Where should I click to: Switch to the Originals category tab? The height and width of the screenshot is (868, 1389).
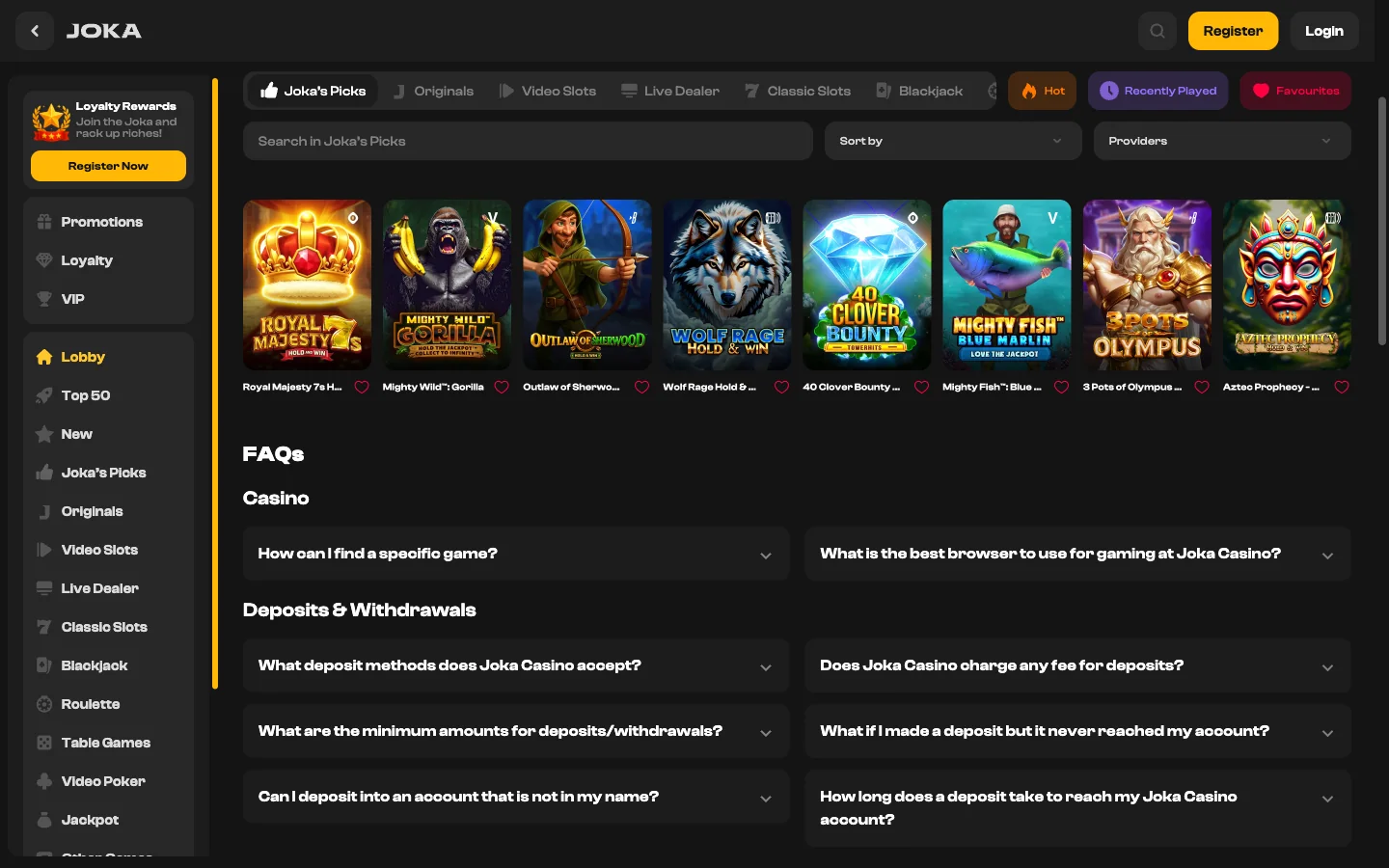coord(433,91)
